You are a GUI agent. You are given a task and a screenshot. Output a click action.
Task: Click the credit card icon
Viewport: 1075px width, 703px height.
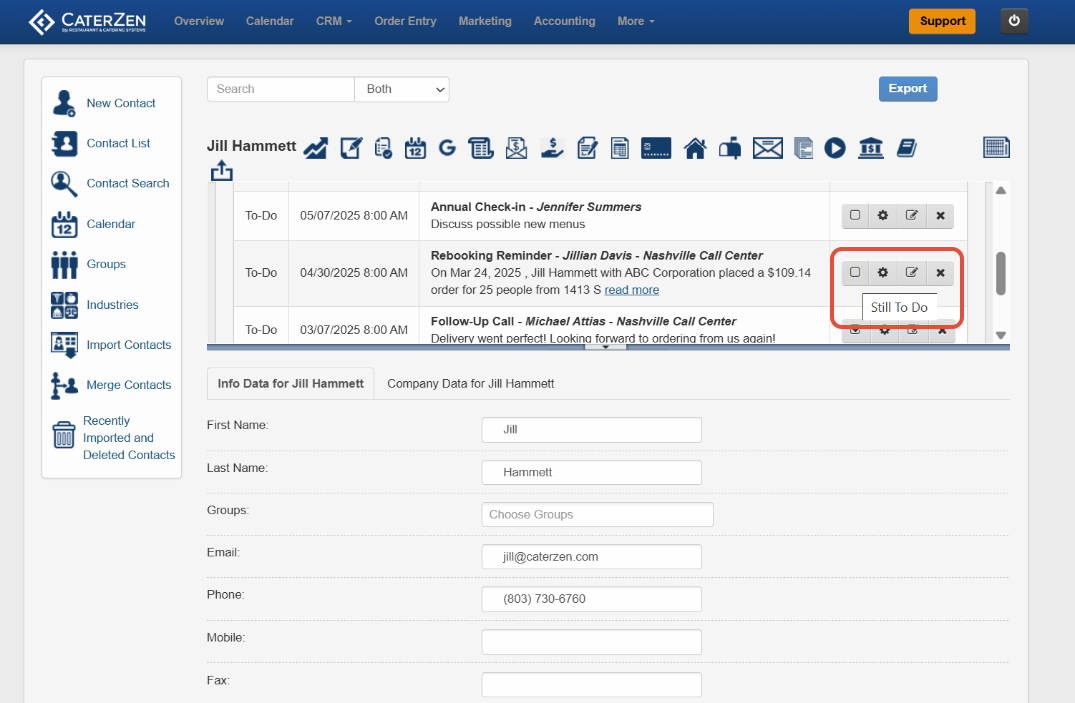pos(656,147)
